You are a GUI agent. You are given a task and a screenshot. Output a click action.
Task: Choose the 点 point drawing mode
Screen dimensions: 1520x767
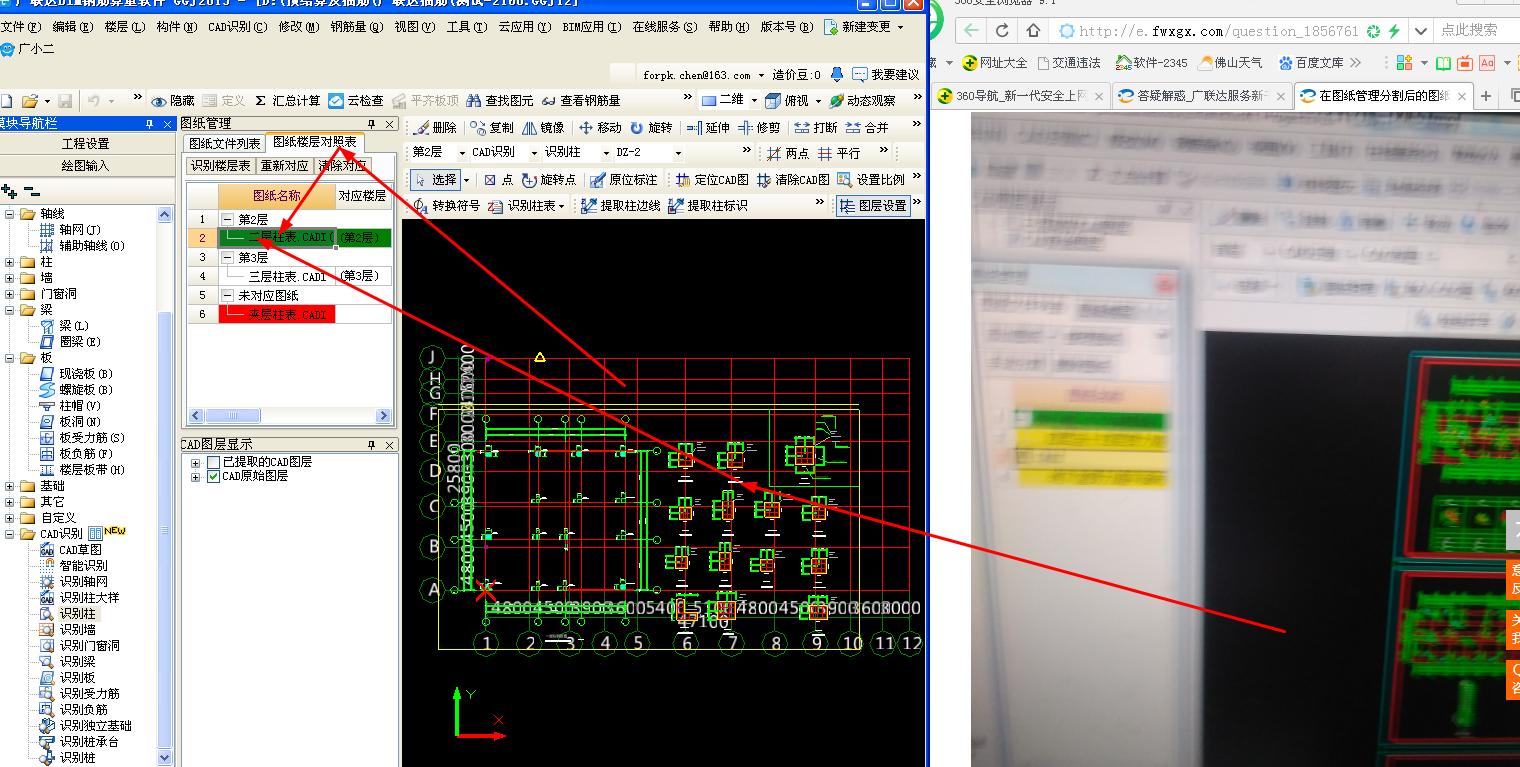(498, 180)
